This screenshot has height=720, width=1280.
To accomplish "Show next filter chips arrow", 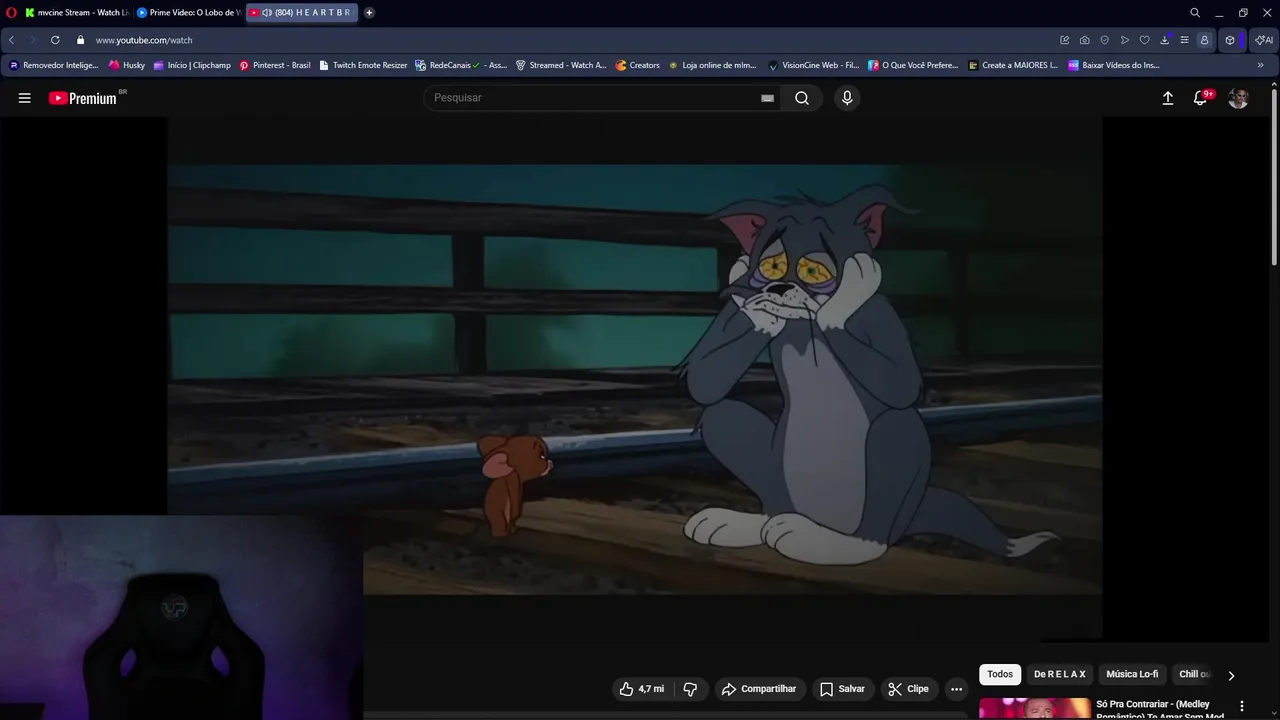I will [1231, 675].
